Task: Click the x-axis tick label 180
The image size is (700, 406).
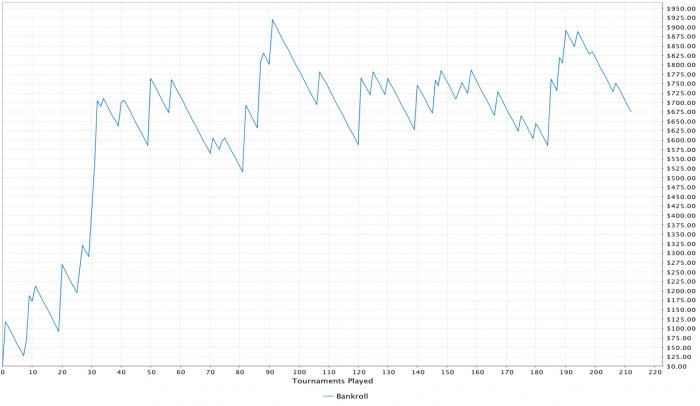Action: [537, 372]
